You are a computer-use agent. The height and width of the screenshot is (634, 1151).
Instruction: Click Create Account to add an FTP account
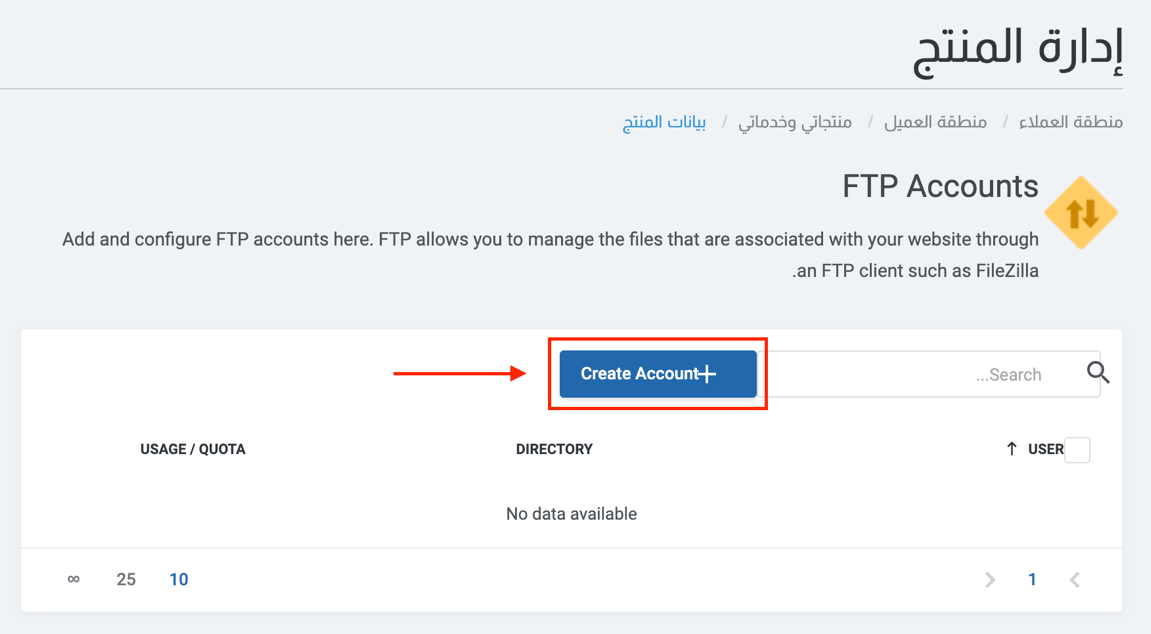[x=657, y=373]
